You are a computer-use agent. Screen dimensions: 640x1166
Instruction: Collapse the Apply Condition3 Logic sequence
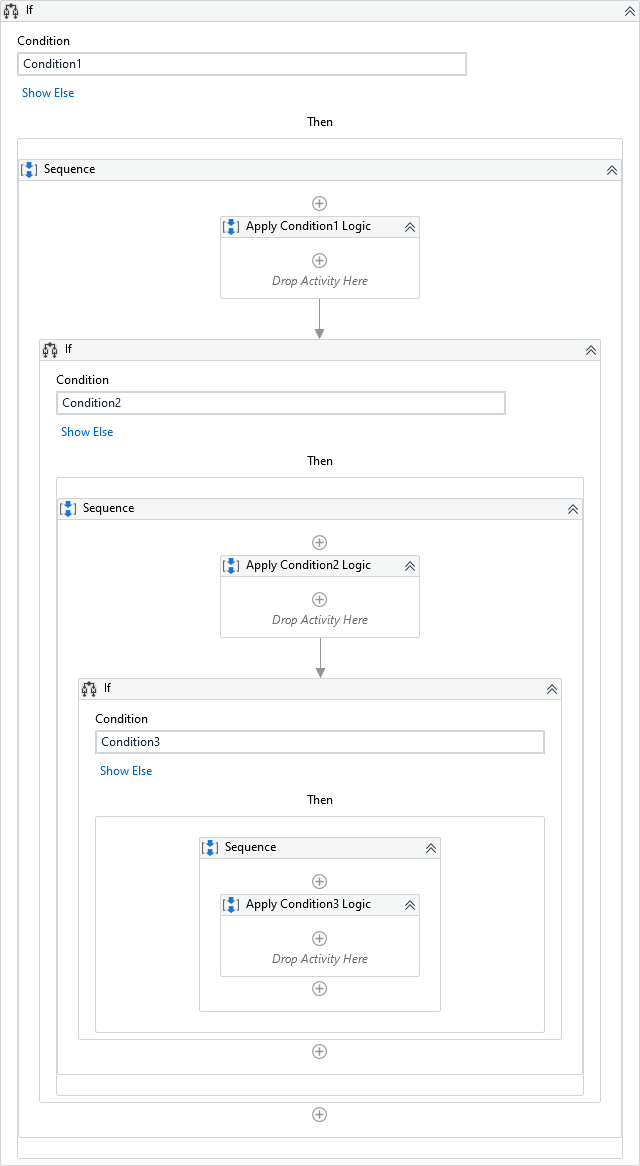(409, 905)
